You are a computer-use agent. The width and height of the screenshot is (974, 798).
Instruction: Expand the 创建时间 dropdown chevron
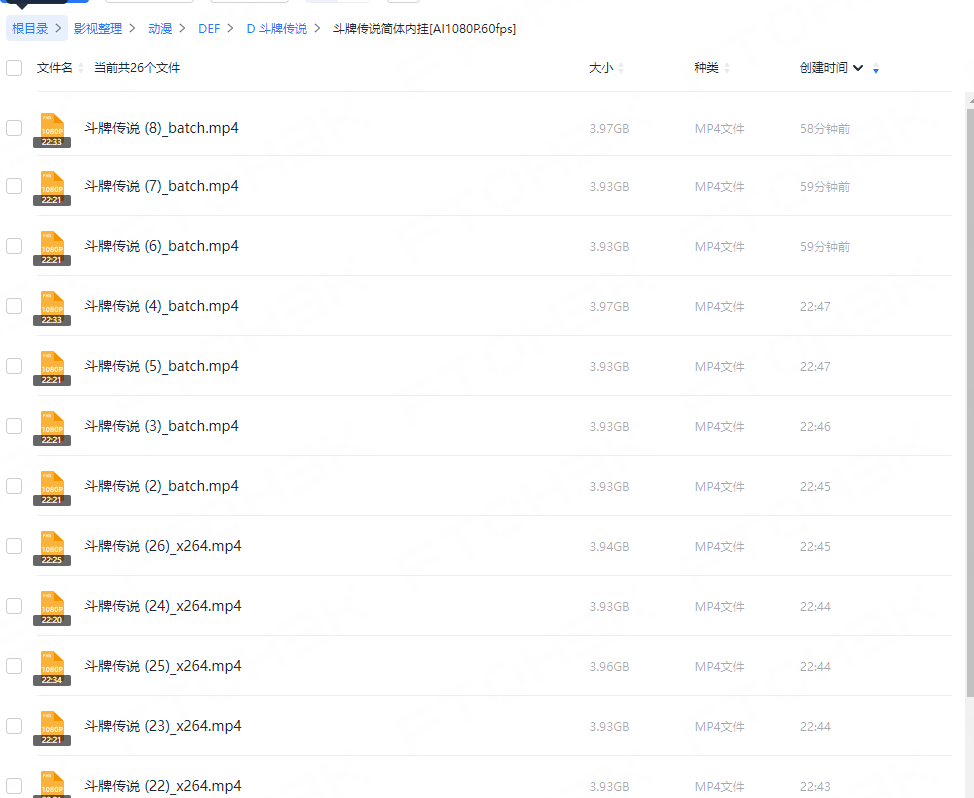[x=858, y=68]
